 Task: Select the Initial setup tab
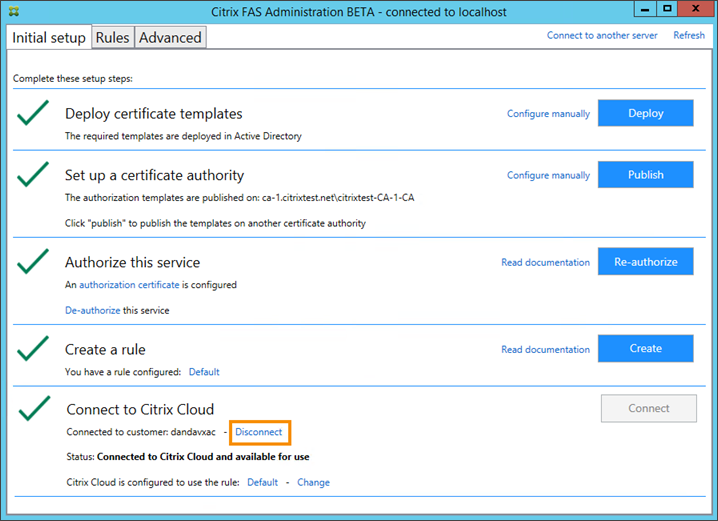pos(49,37)
